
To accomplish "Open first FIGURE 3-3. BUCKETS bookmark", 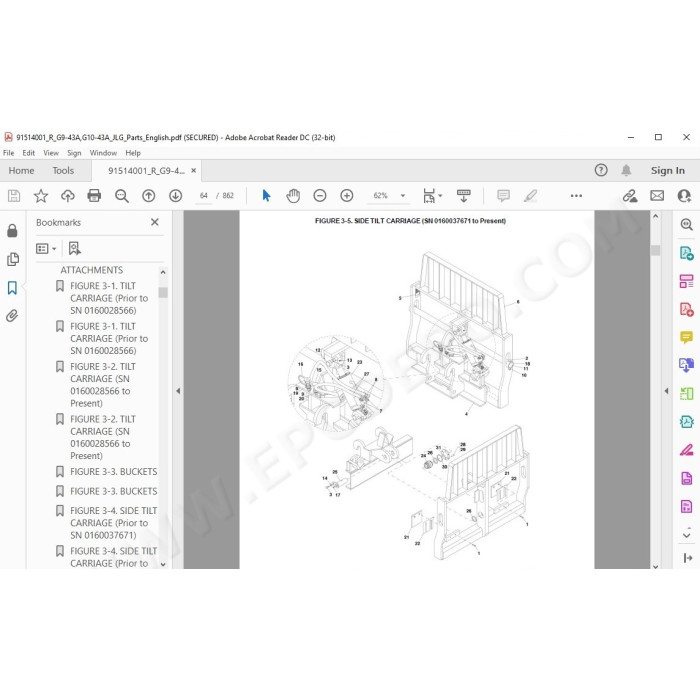I will [x=113, y=471].
